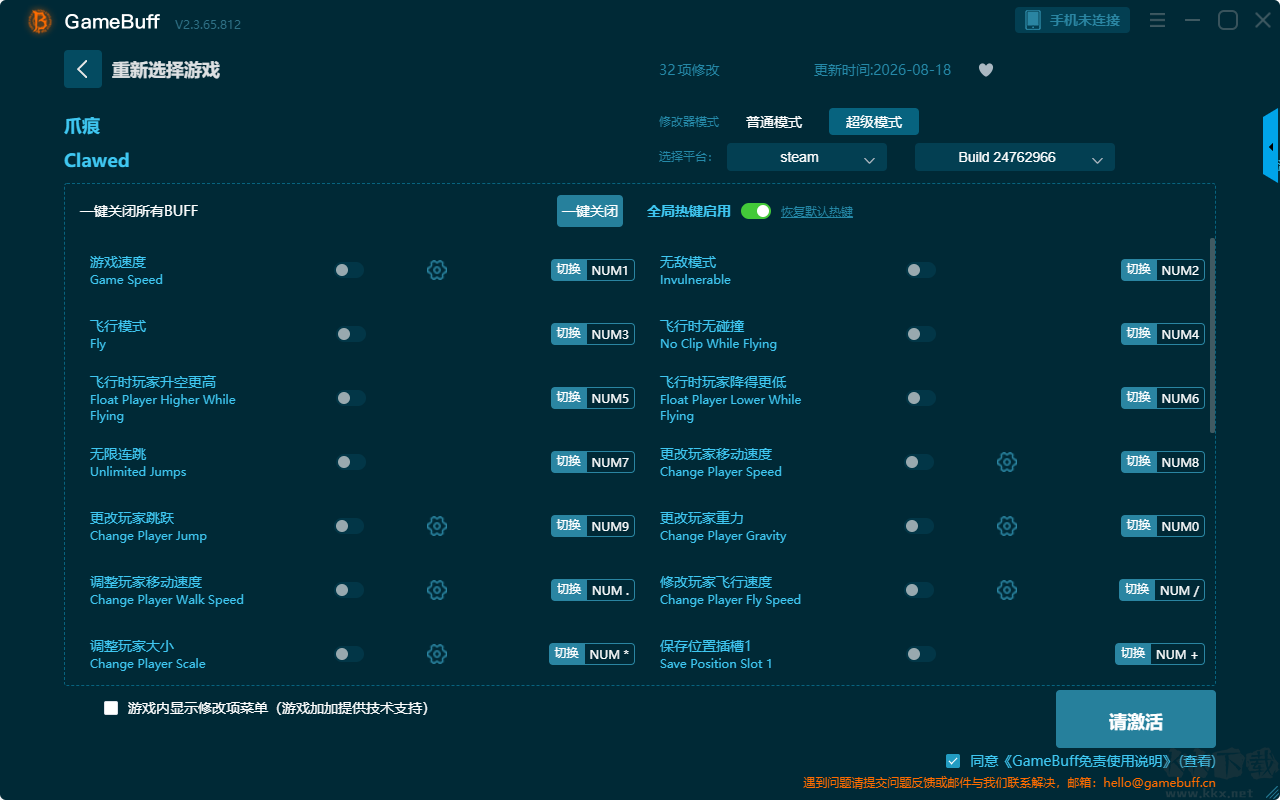
Task: Go back with the arrow button
Action: tap(83, 70)
